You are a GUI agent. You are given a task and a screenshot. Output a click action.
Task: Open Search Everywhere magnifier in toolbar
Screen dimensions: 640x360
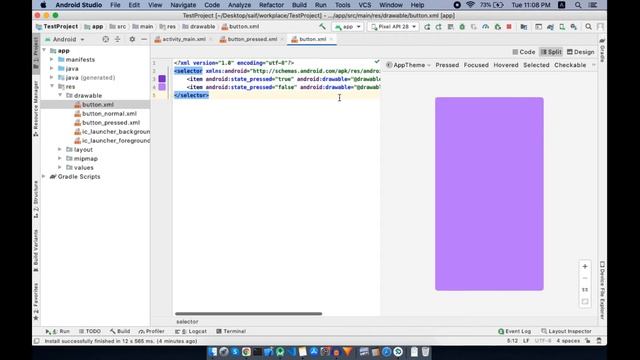pyautogui.click(x=588, y=27)
